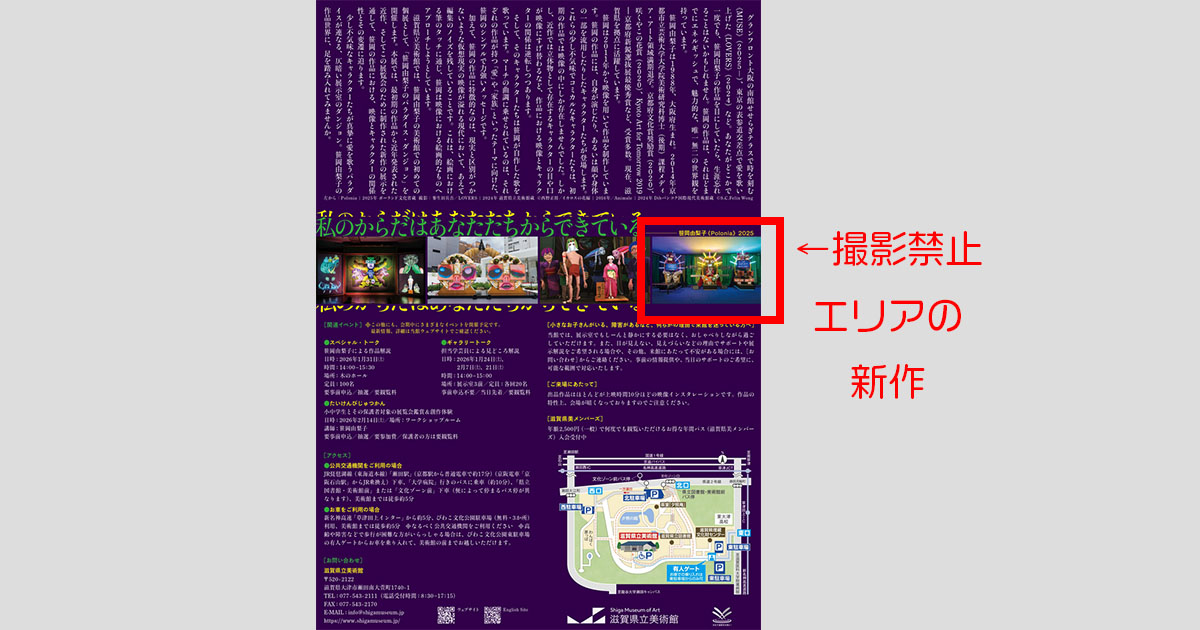Click the website QR code
This screenshot has width=1200, height=630.
coord(446,614)
